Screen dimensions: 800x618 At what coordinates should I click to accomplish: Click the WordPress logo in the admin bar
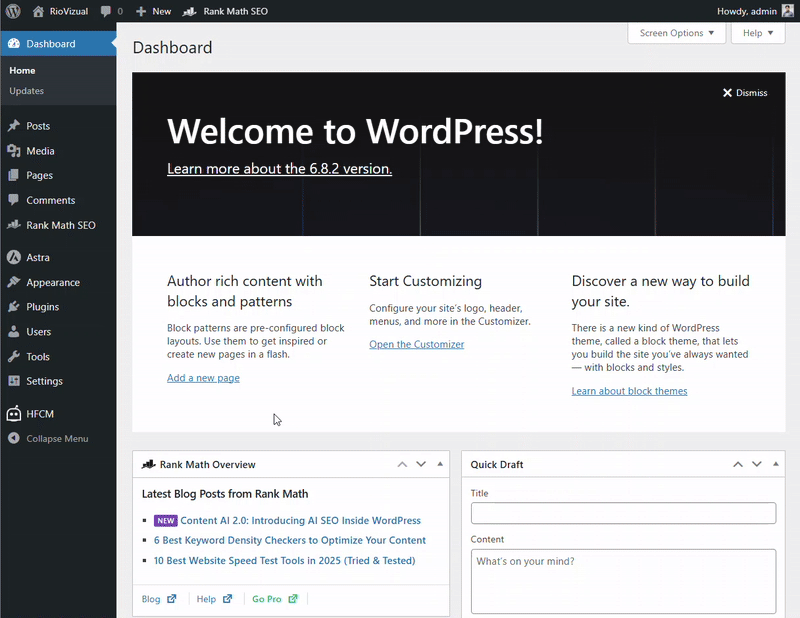[11, 11]
